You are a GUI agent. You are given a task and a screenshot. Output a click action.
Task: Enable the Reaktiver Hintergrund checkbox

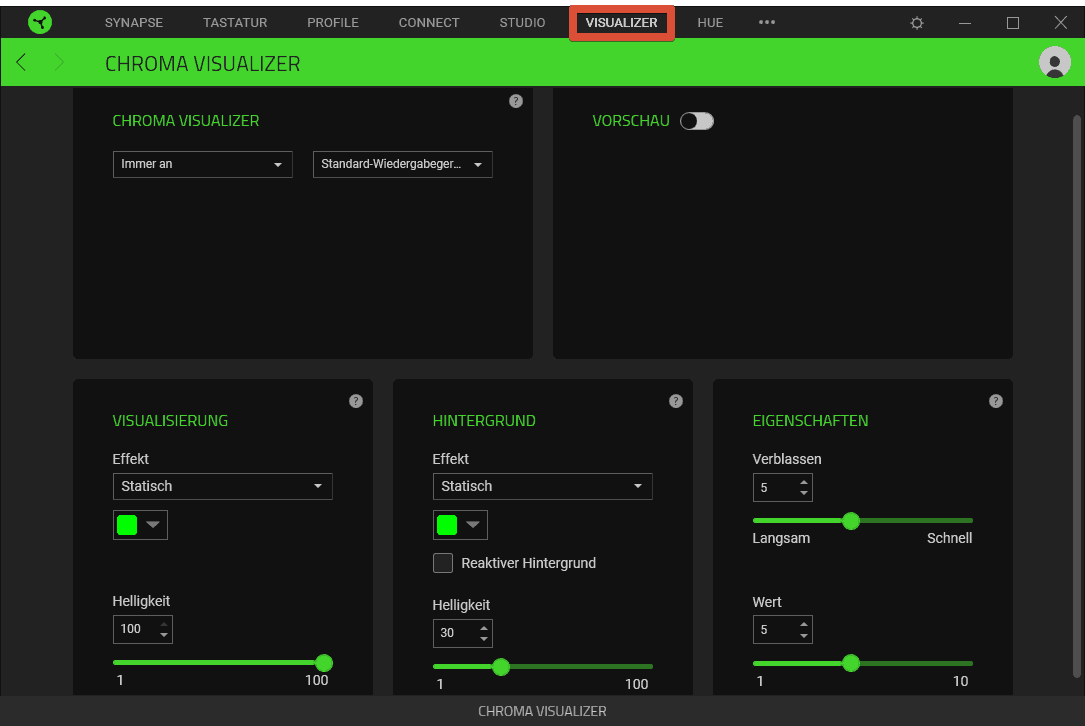point(443,563)
